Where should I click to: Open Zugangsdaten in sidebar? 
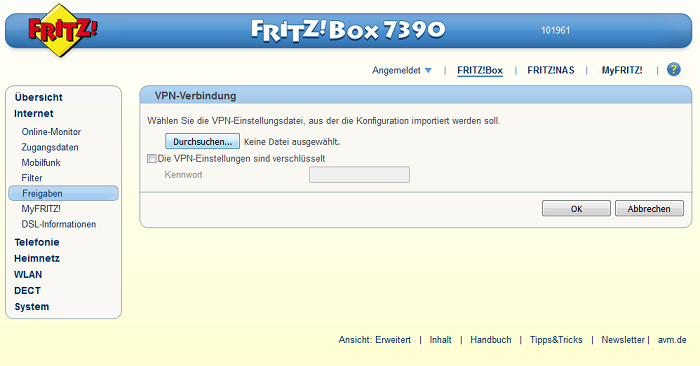click(50, 147)
